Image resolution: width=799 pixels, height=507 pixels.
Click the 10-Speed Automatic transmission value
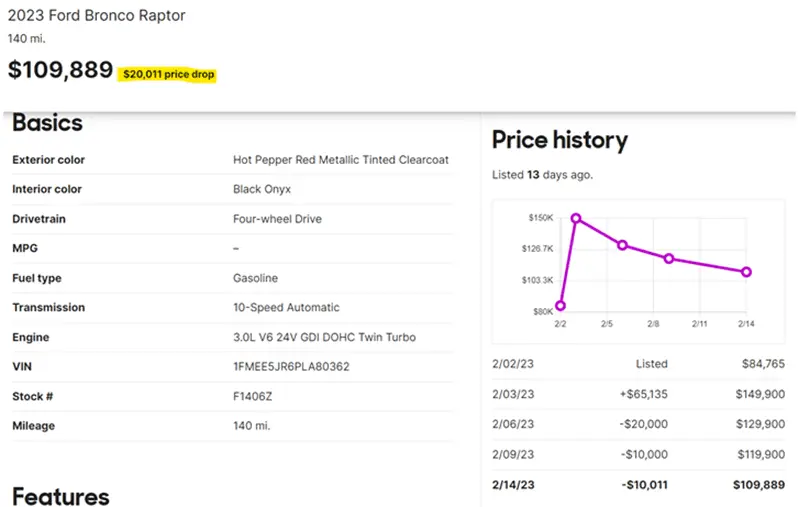pyautogui.click(x=286, y=307)
